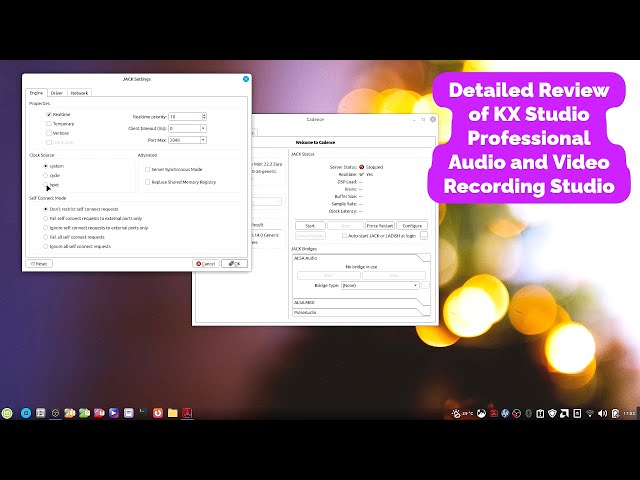
Task: Click the shield security tray icon
Action: point(552,413)
